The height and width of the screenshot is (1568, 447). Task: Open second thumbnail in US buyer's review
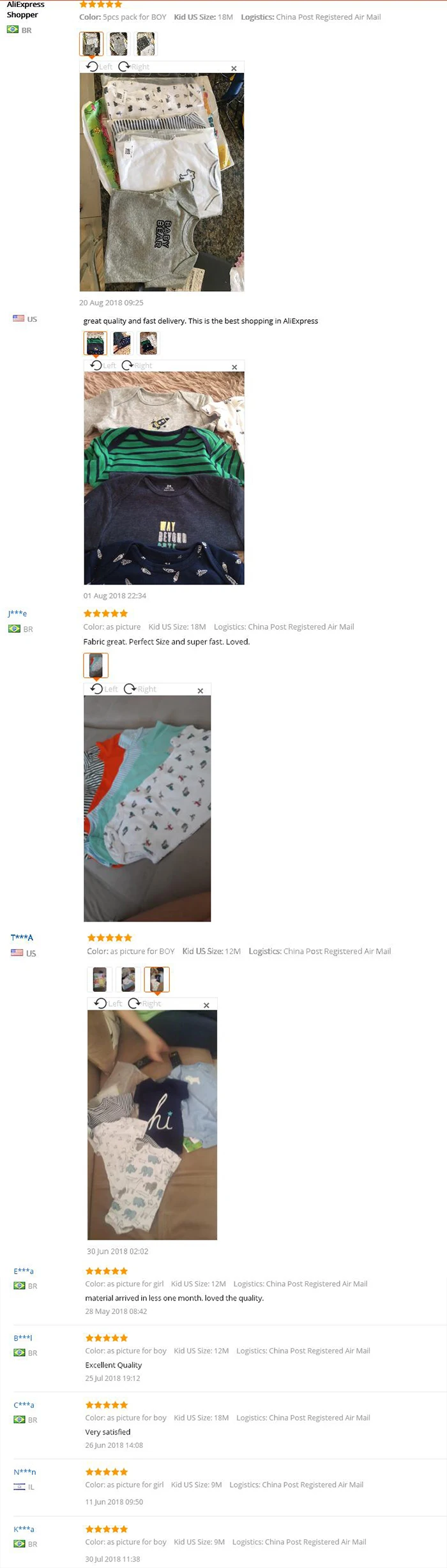[x=121, y=343]
